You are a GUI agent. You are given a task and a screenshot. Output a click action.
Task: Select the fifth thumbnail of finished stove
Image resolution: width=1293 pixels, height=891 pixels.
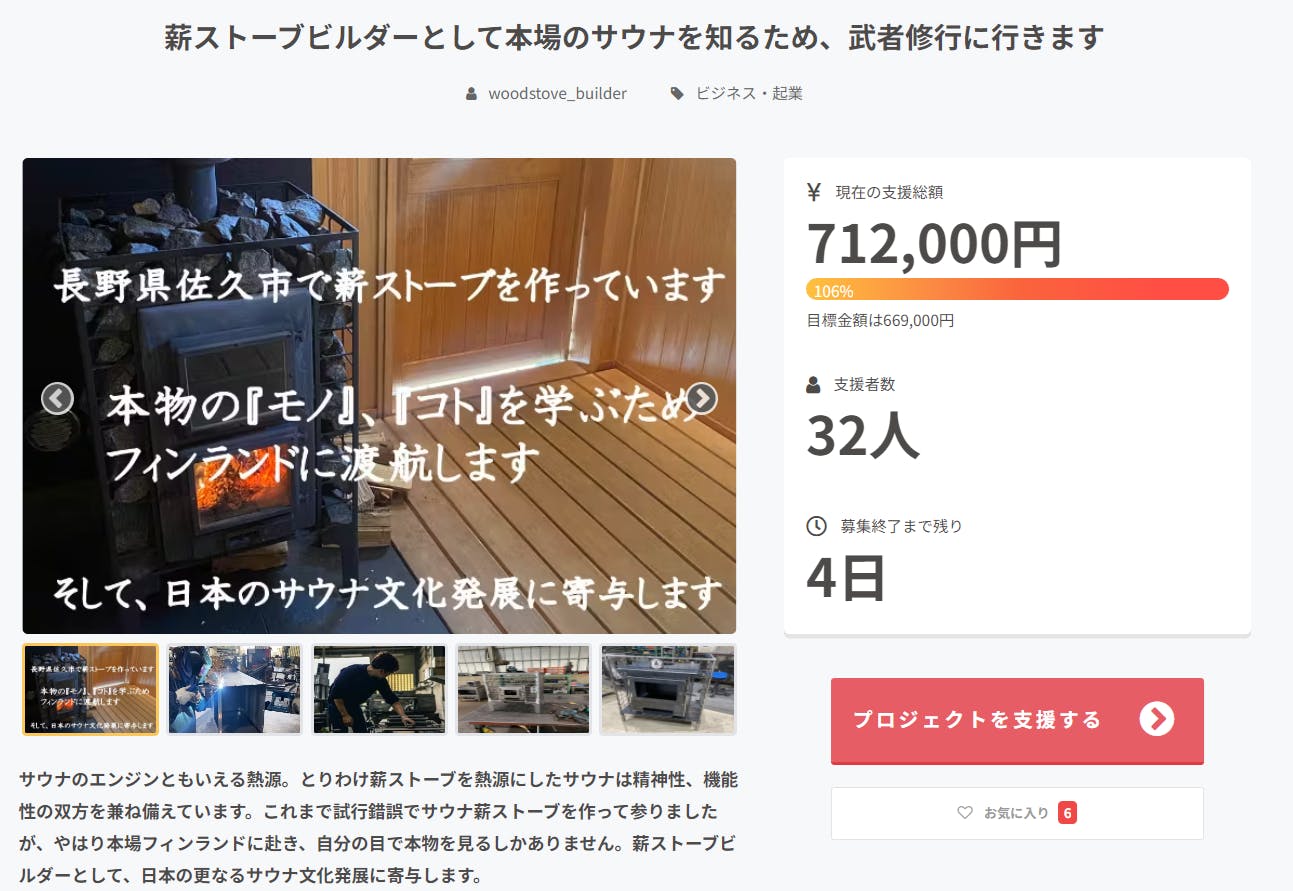coord(667,689)
